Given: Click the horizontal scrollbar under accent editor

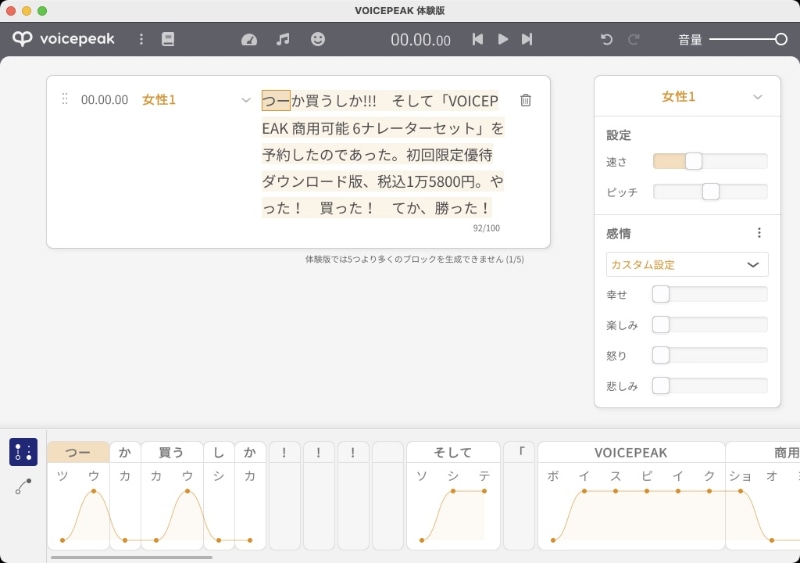Looking at the screenshot, I should 132,557.
